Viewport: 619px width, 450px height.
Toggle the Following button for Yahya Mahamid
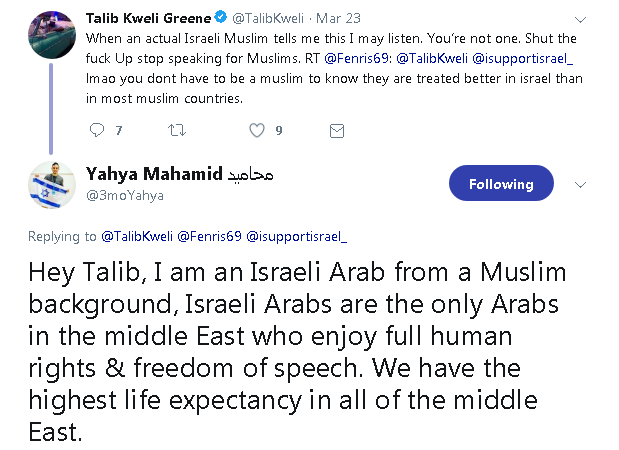(500, 184)
